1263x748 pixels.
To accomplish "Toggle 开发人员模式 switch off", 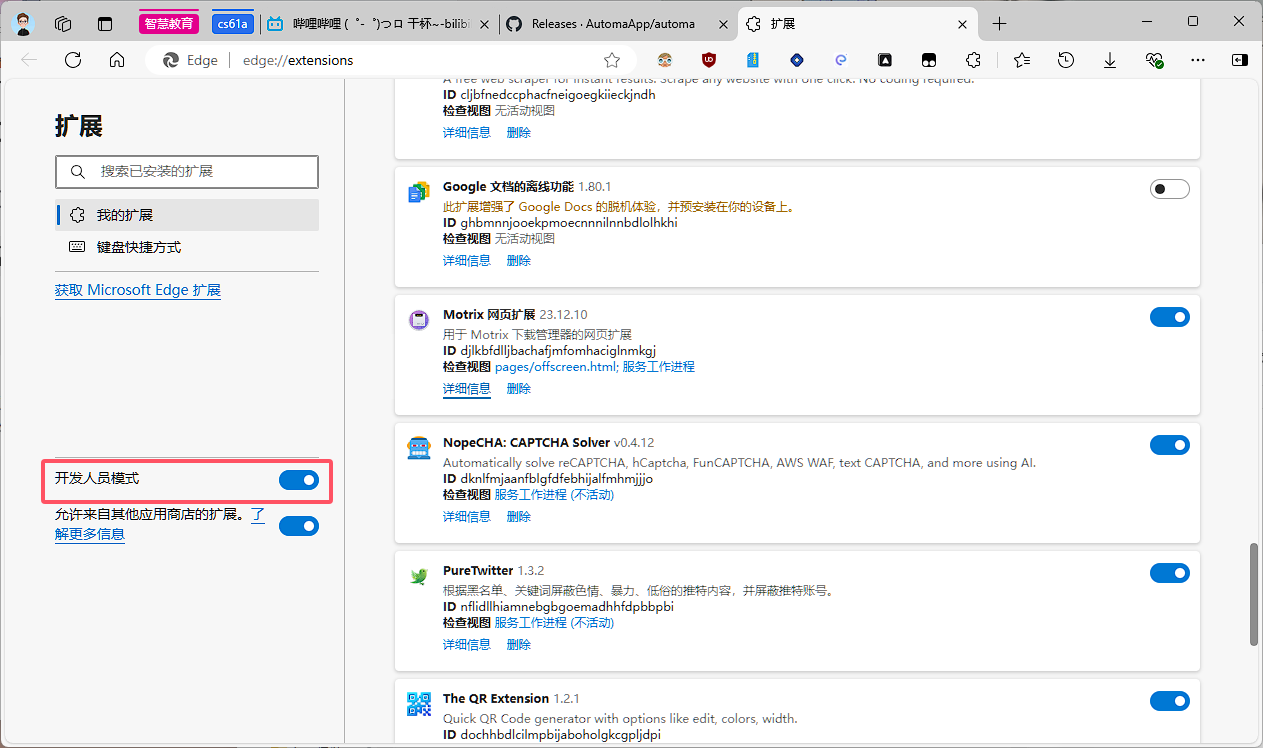I will 299,481.
